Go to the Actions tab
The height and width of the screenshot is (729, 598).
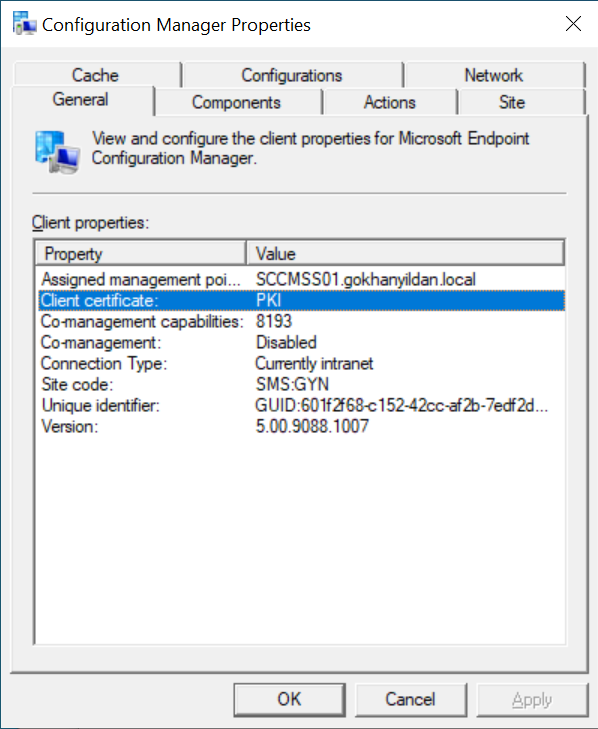pos(390,102)
